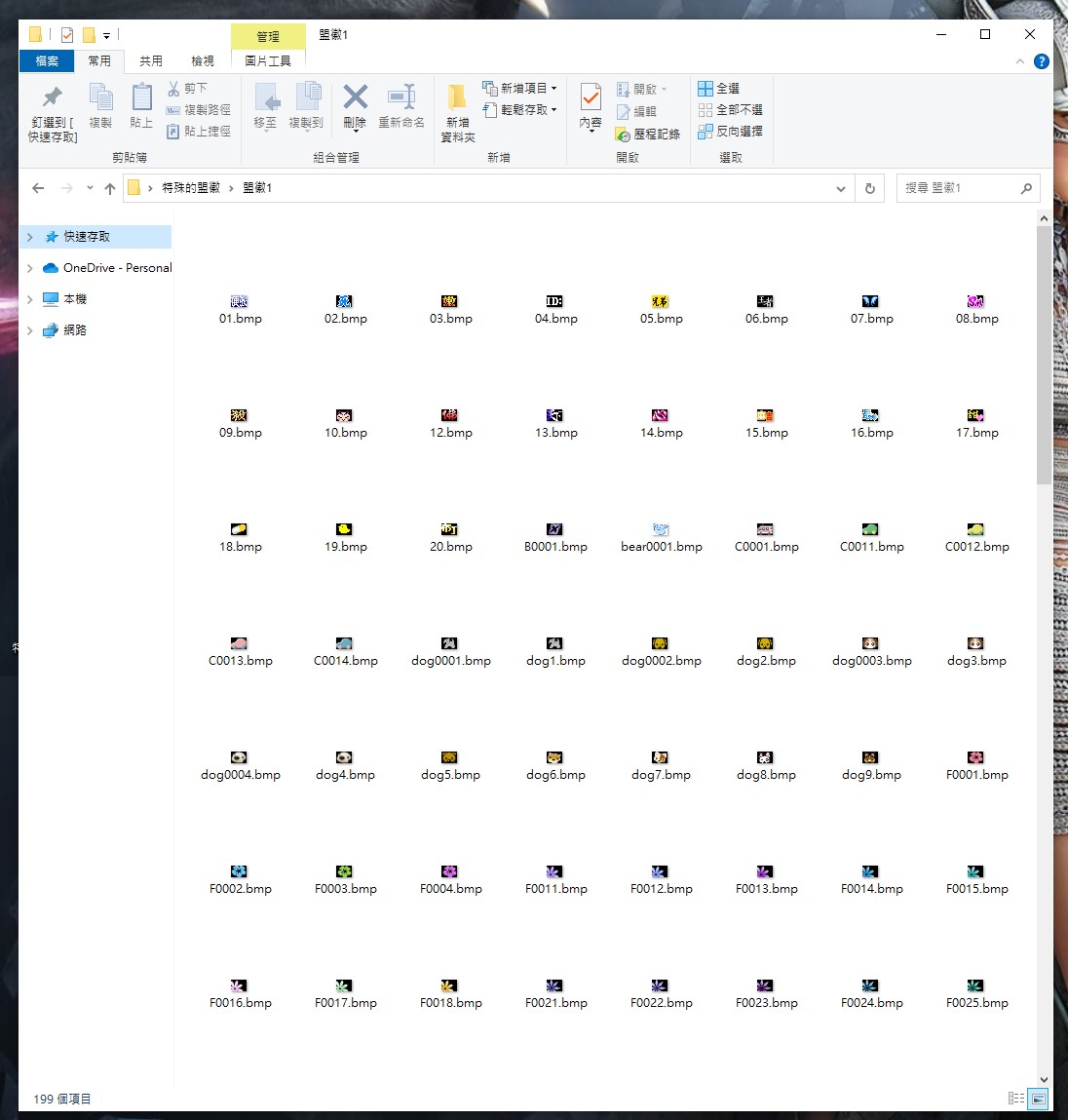Viewport: 1068px width, 1120px height.
Task: Click the Paste (貼上) clipboard icon
Action: coord(141,97)
